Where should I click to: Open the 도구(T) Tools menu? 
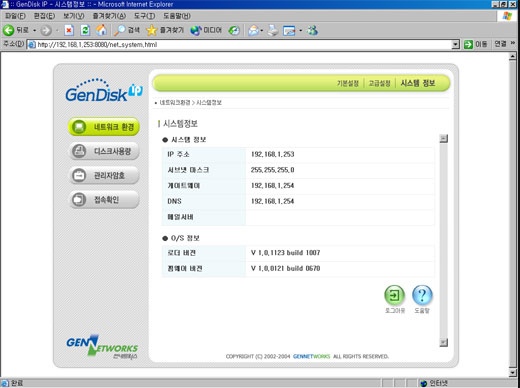[144, 16]
